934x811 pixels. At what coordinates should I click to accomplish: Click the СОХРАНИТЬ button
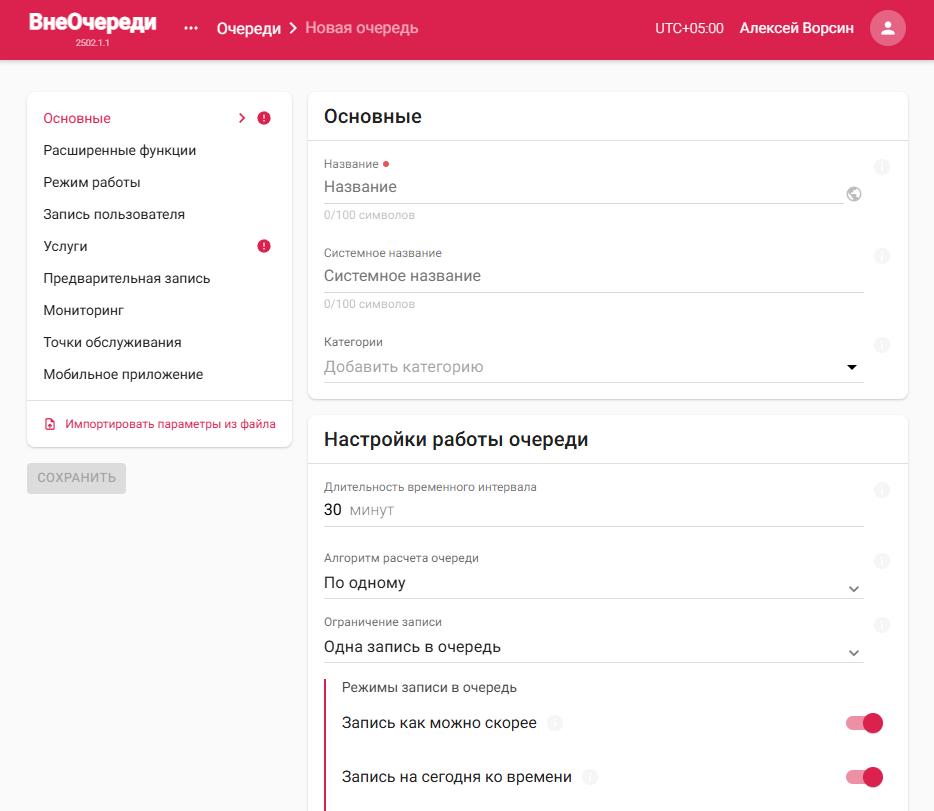[76, 478]
